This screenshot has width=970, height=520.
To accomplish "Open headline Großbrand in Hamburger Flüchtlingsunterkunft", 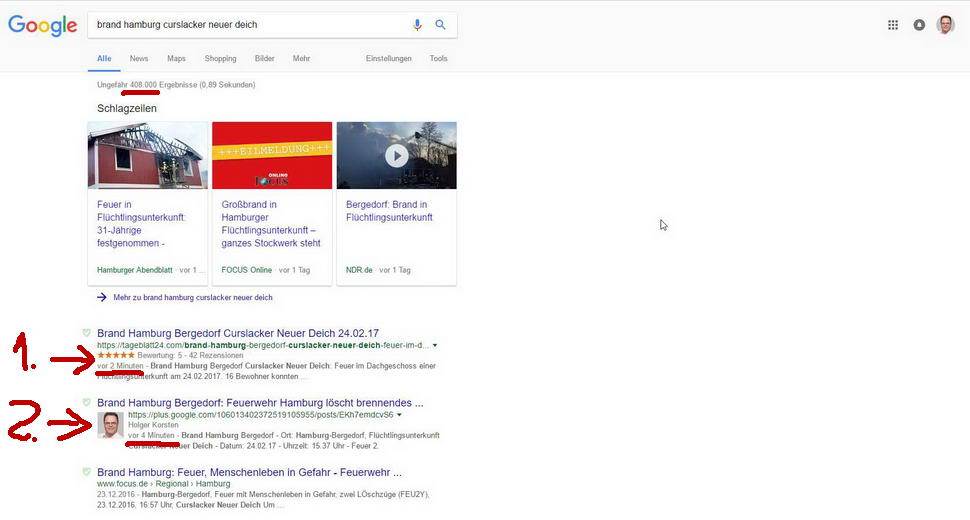I will click(271, 224).
